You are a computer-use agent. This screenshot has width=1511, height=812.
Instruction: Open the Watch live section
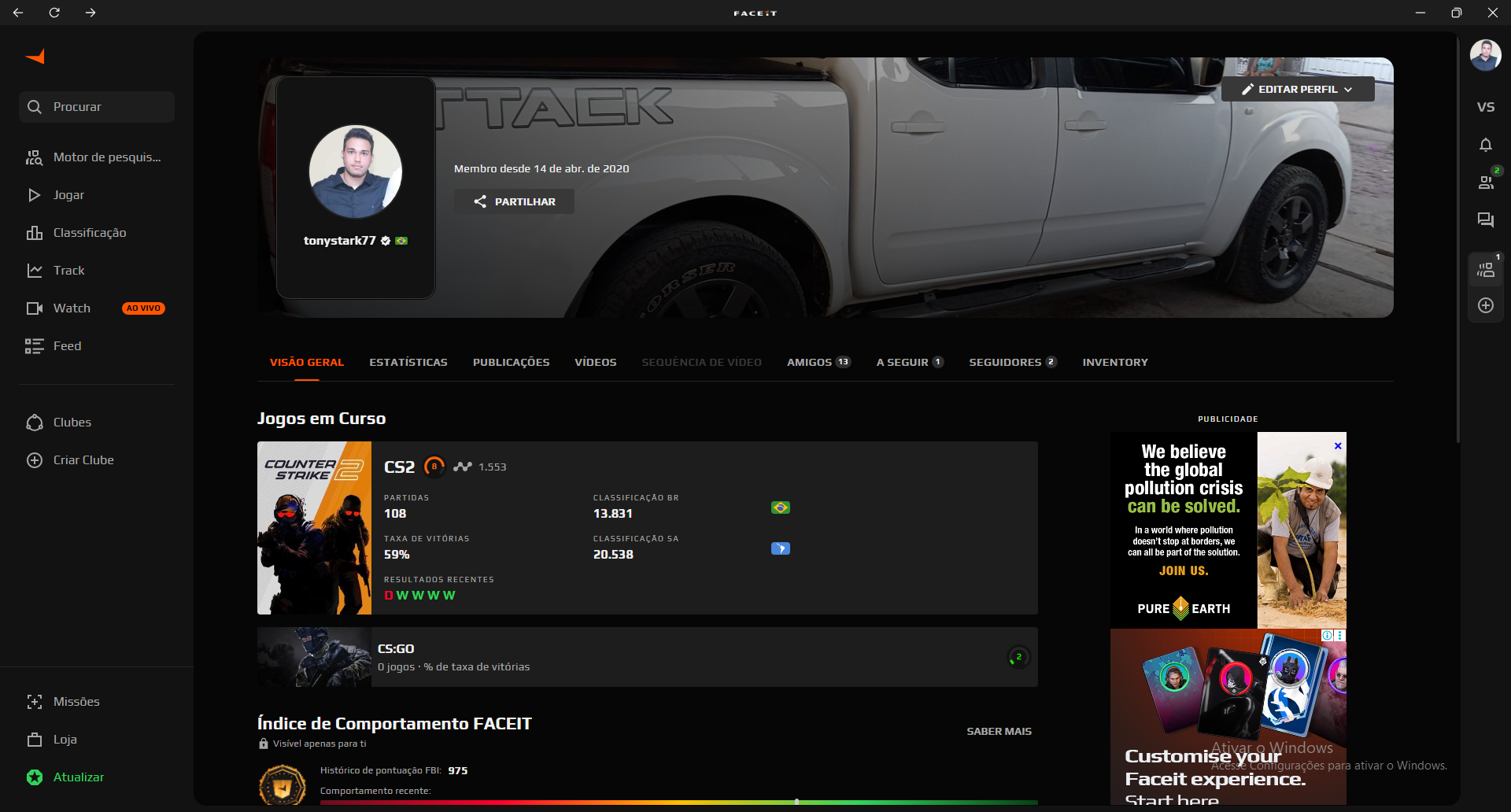97,308
